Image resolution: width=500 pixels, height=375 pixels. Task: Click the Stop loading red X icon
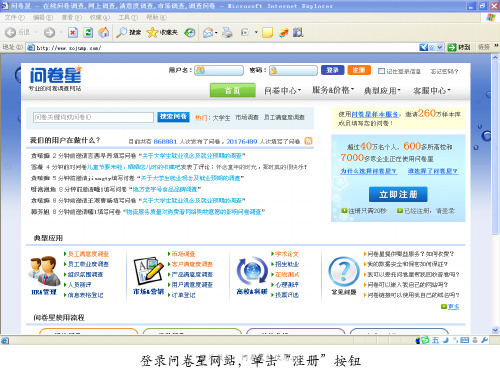pos(73,32)
